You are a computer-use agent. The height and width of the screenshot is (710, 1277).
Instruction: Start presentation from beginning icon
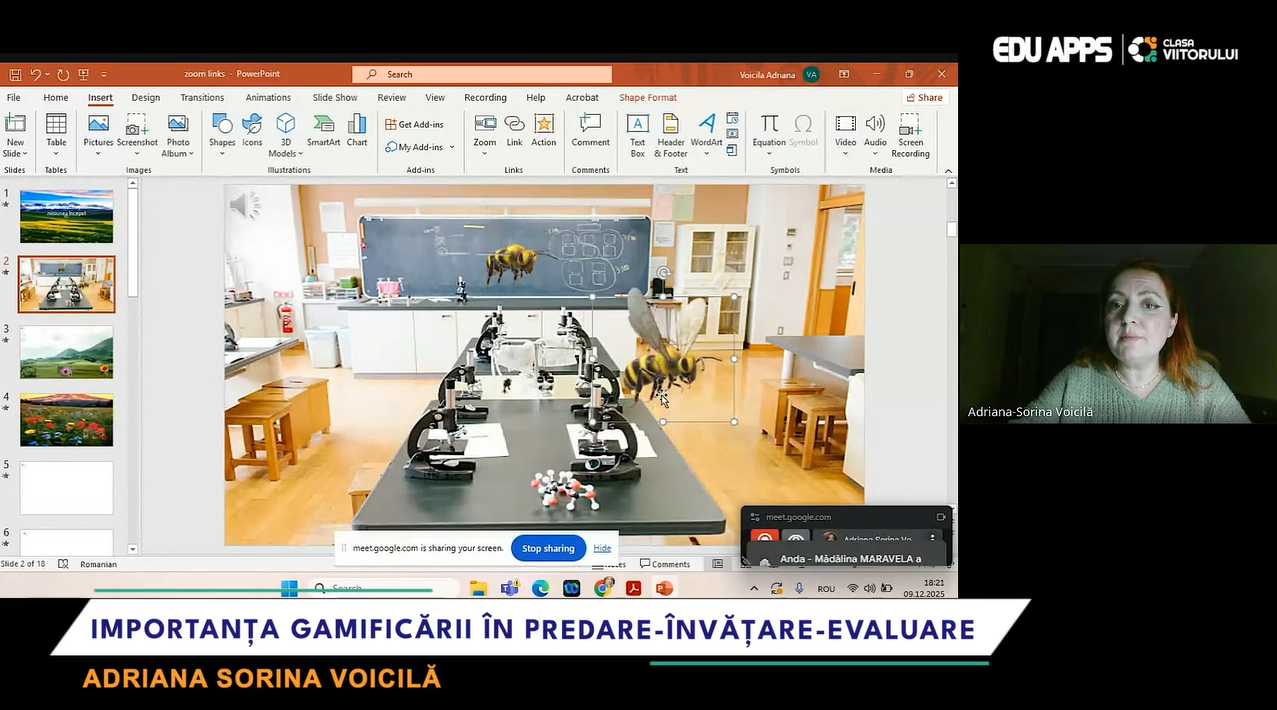(84, 75)
